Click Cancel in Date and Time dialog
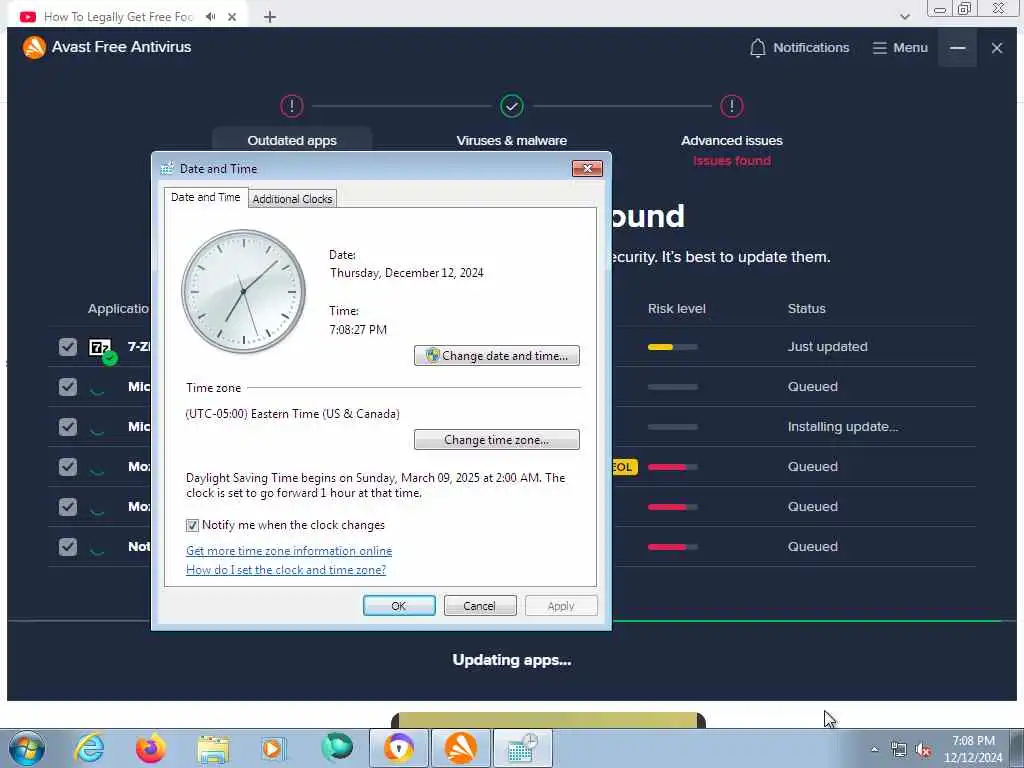This screenshot has height=768, width=1024. (480, 605)
